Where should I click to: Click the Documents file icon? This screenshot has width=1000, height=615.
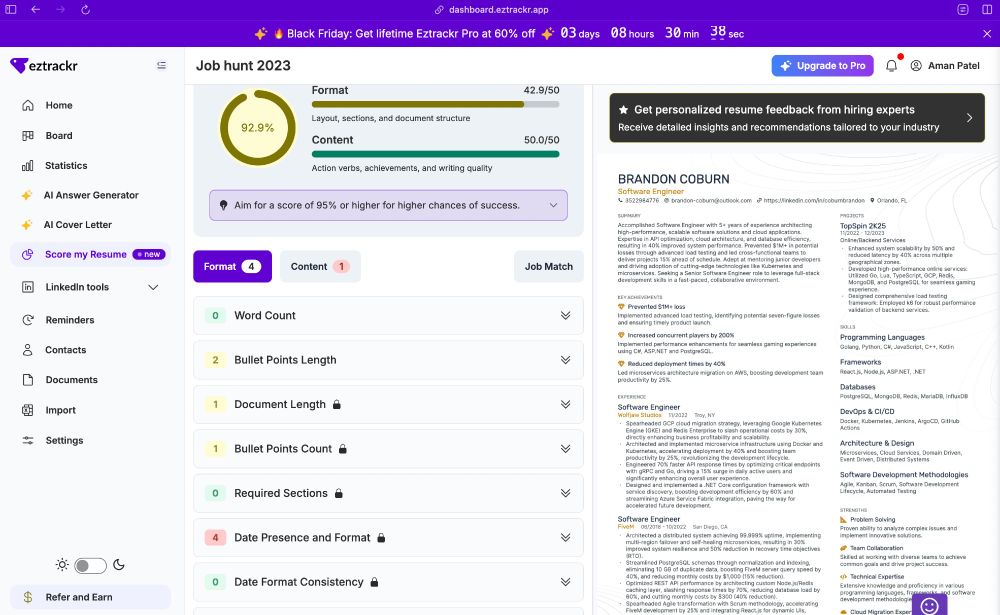click(27, 380)
